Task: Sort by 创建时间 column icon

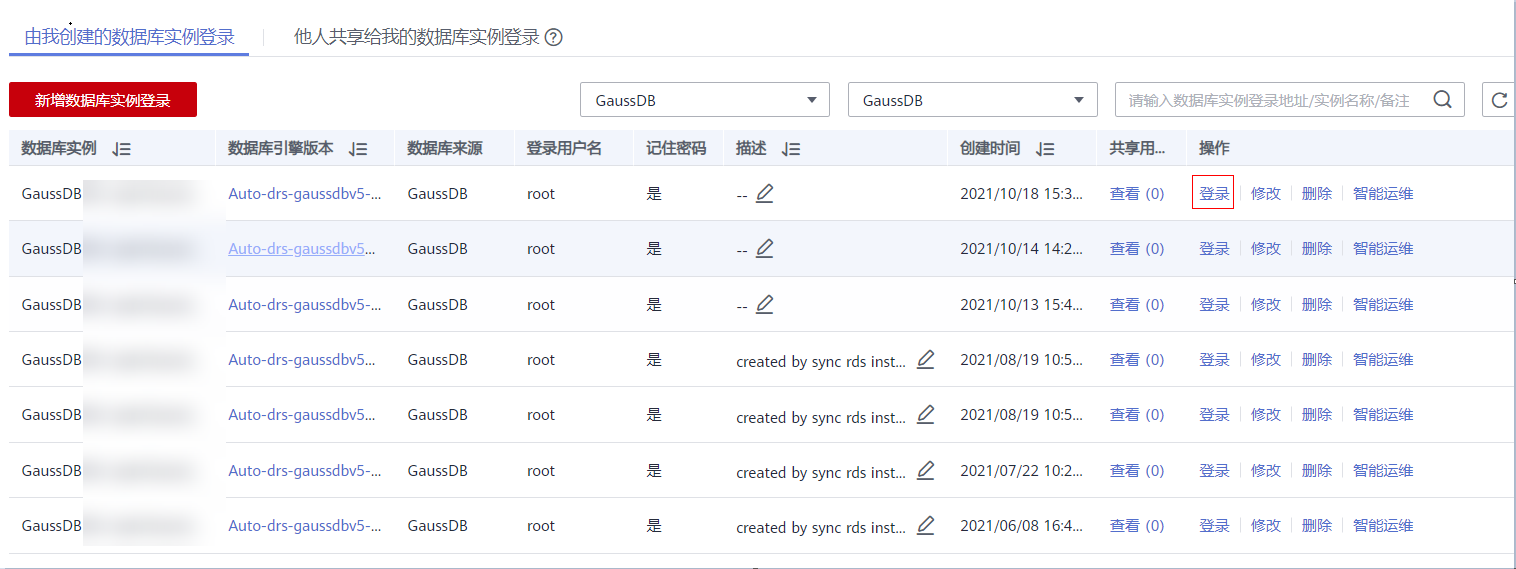Action: tap(1046, 149)
